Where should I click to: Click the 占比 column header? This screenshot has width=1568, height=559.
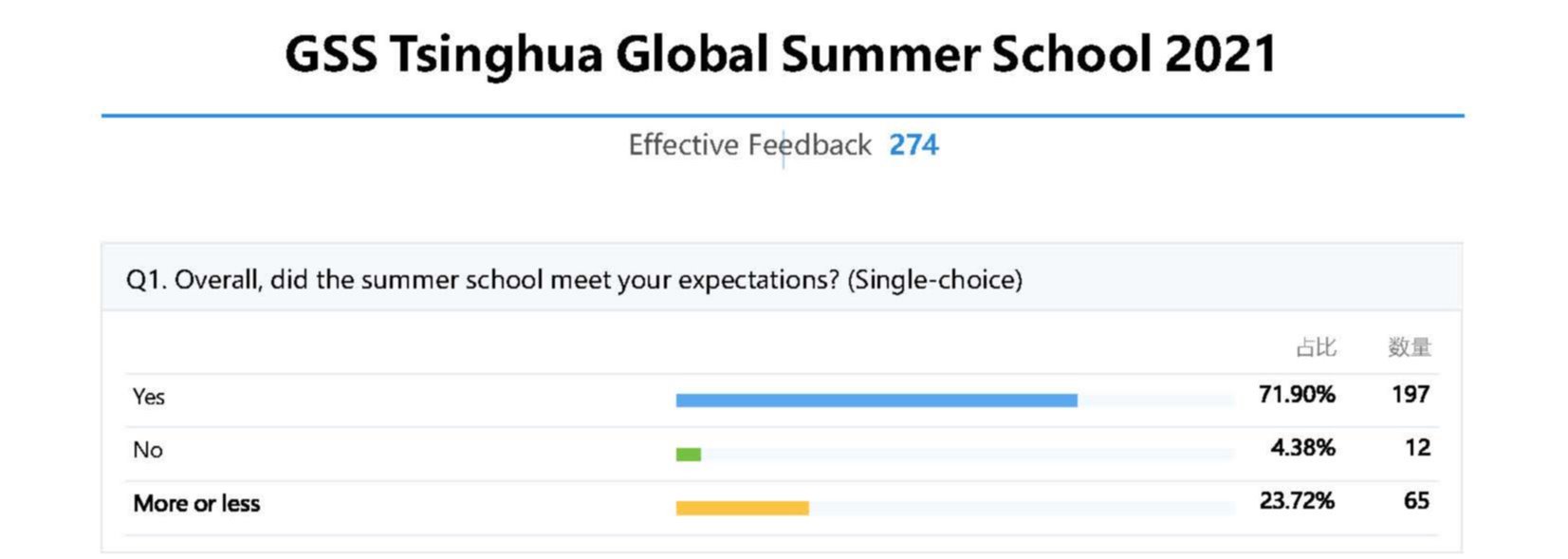coord(1316,347)
